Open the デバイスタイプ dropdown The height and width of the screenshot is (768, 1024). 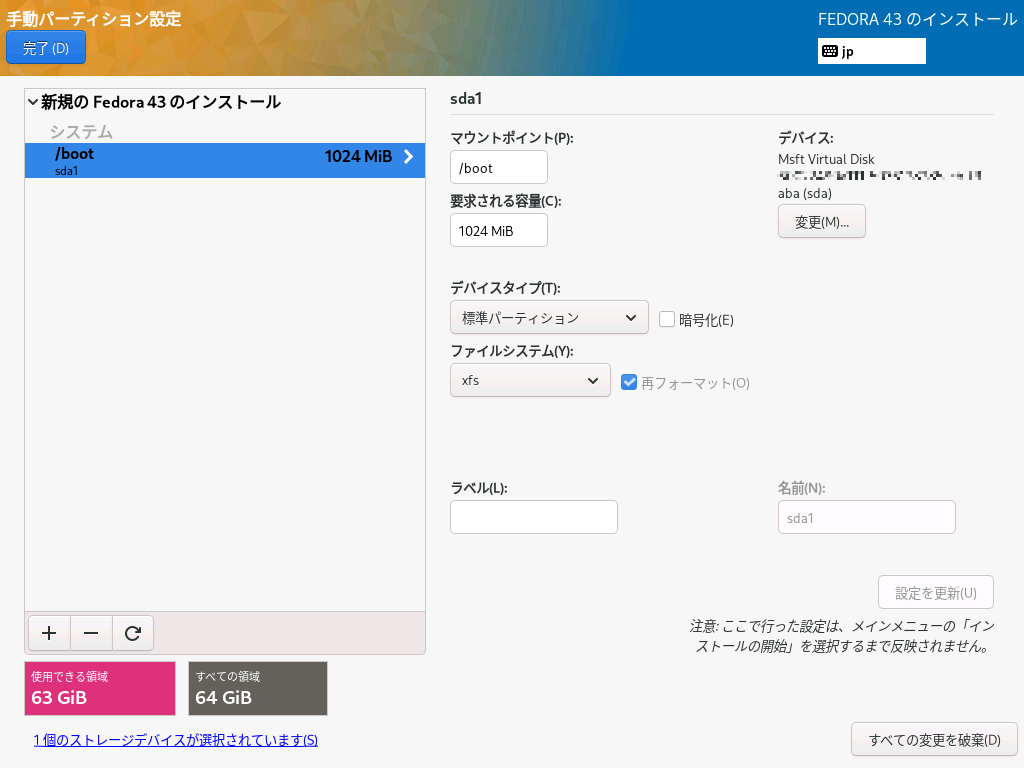[x=549, y=318]
